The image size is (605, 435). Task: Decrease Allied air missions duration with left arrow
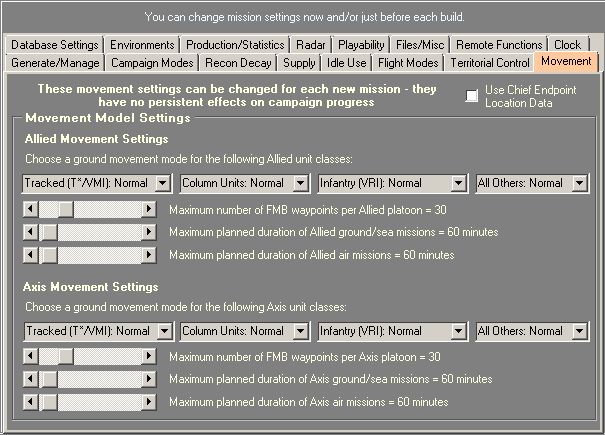(30, 255)
